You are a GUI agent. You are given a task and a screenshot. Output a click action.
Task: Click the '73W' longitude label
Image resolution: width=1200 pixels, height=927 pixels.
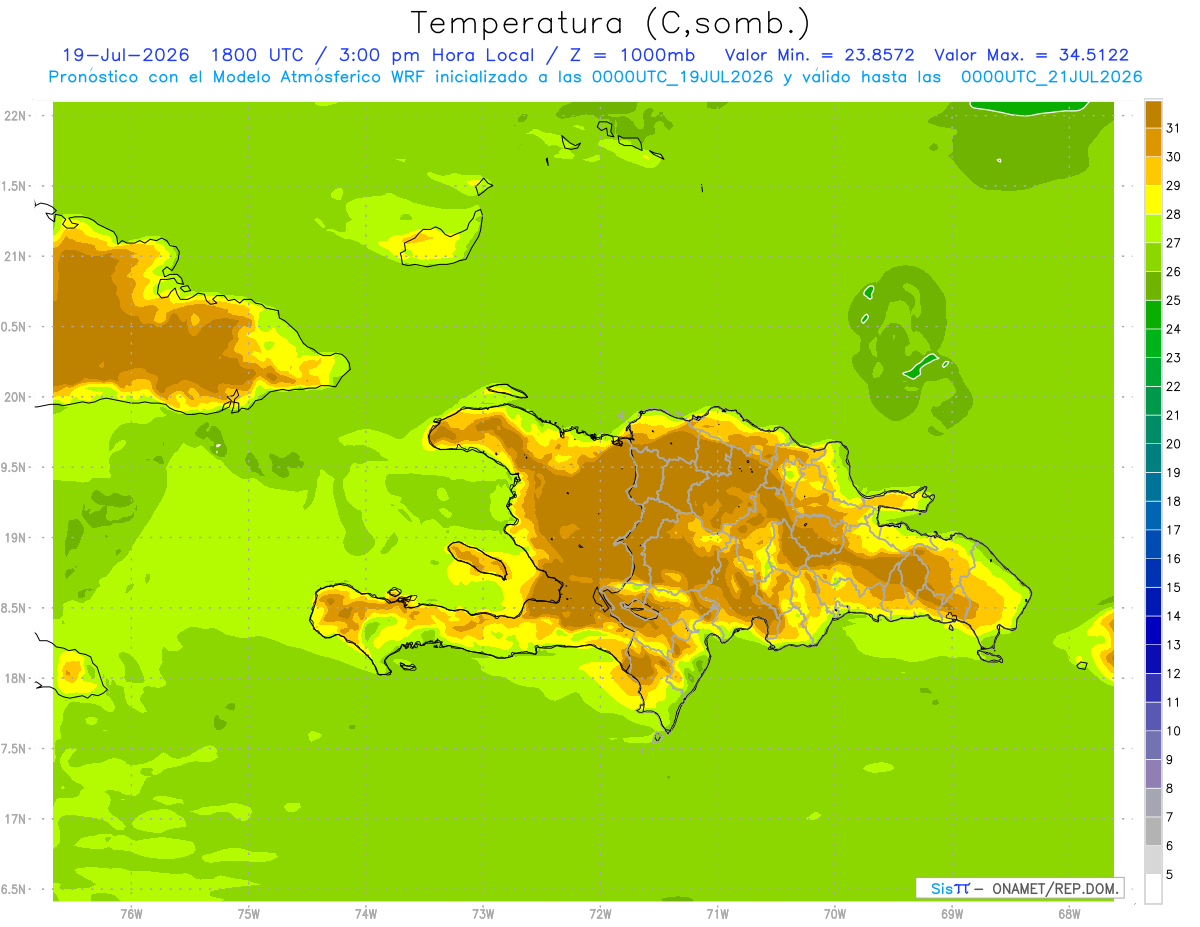click(x=483, y=914)
